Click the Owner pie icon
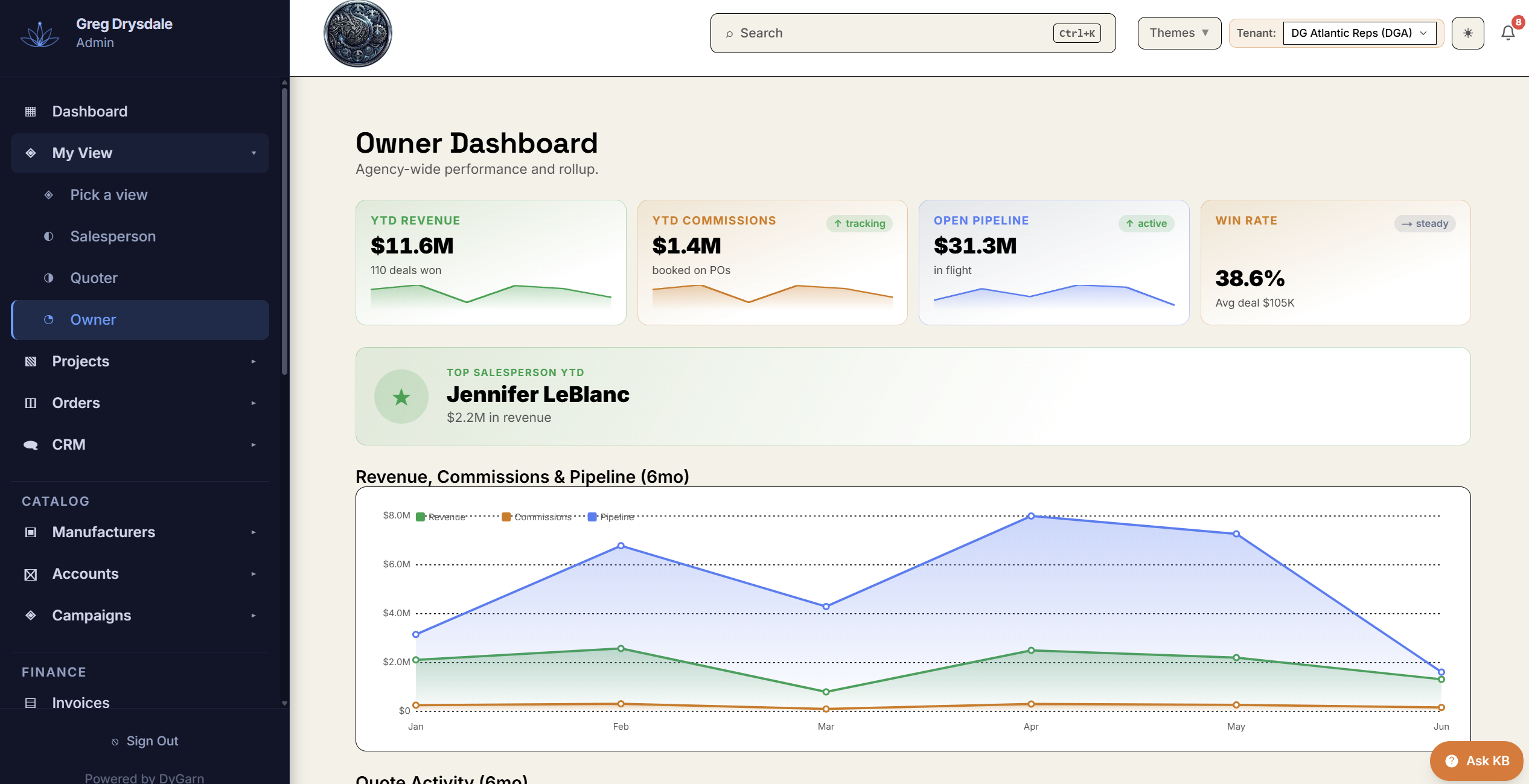The height and width of the screenshot is (784, 1529). (49, 320)
